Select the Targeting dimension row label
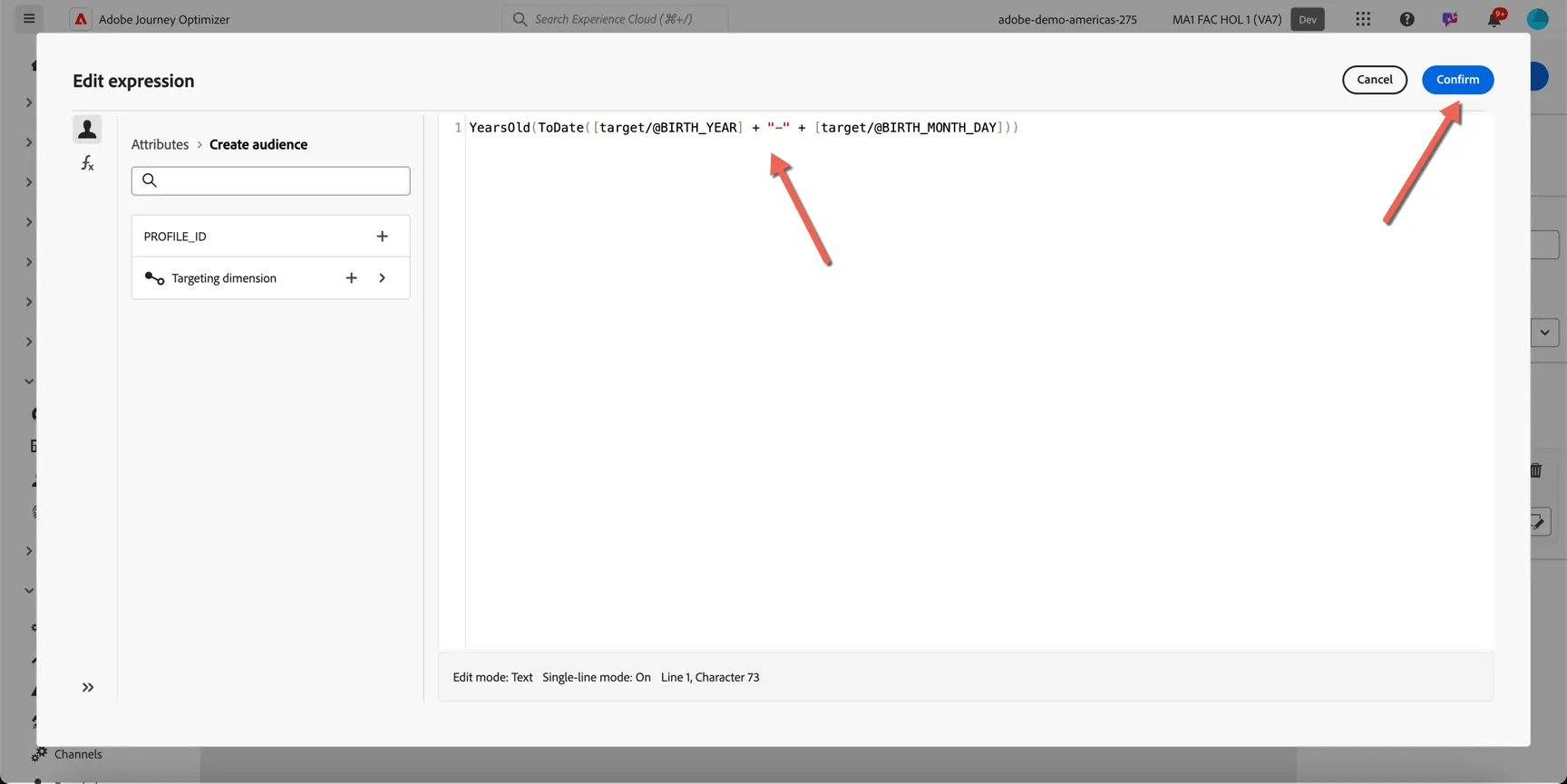The image size is (1567, 784). (x=224, y=278)
